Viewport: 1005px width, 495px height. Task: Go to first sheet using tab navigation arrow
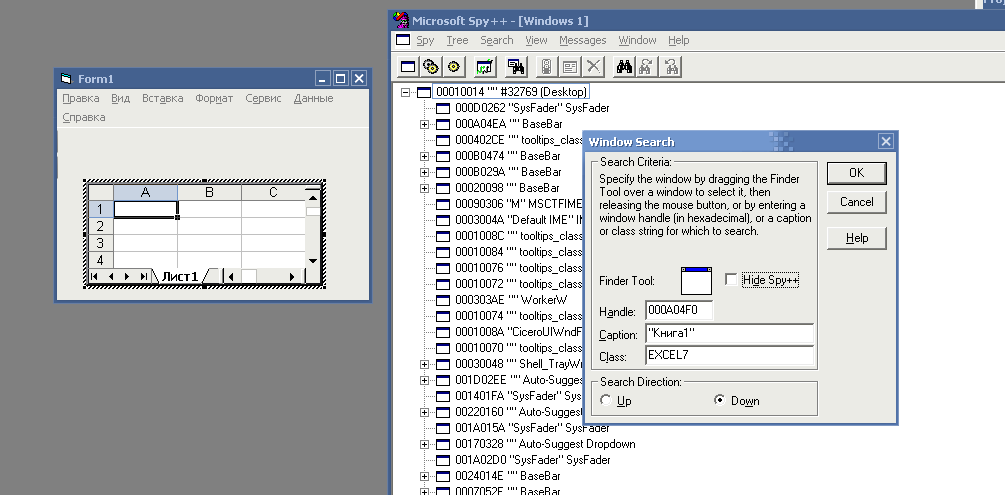pos(95,276)
